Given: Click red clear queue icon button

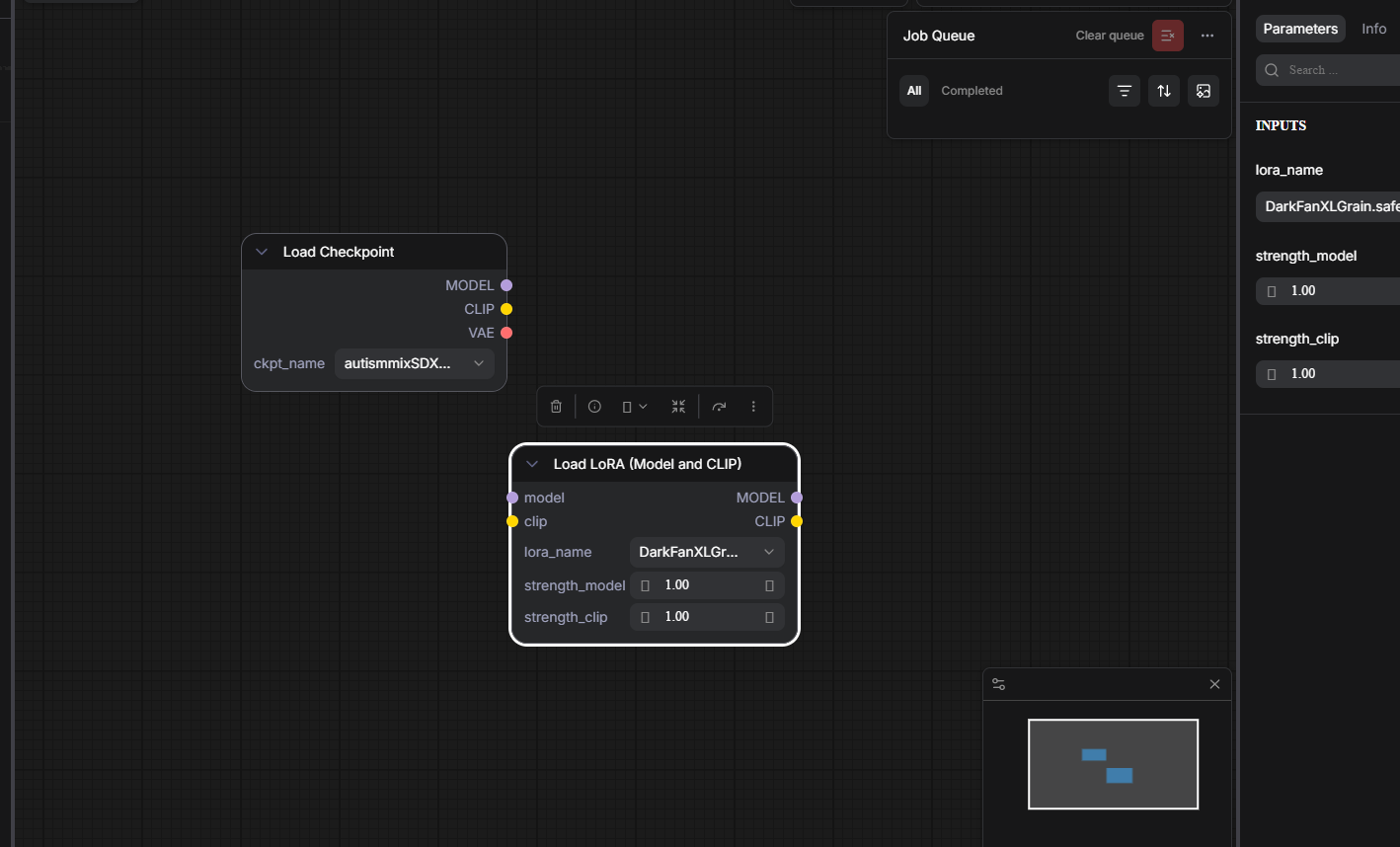Looking at the screenshot, I should [1168, 36].
